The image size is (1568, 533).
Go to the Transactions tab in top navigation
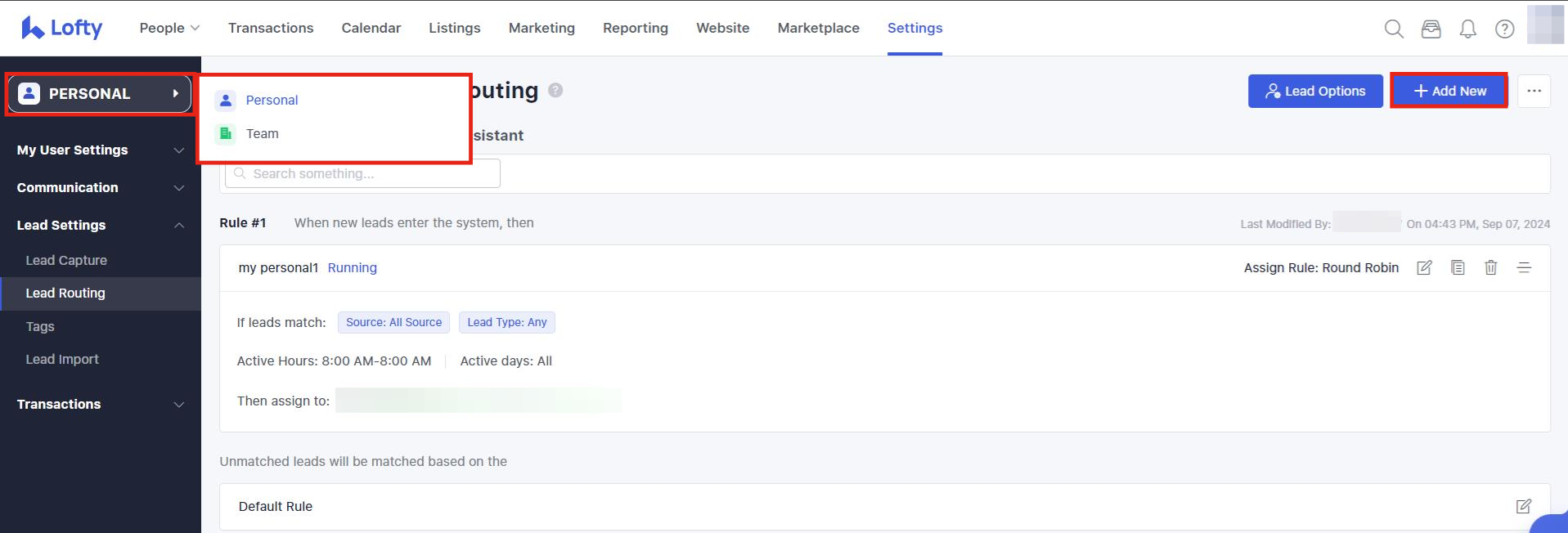click(271, 28)
